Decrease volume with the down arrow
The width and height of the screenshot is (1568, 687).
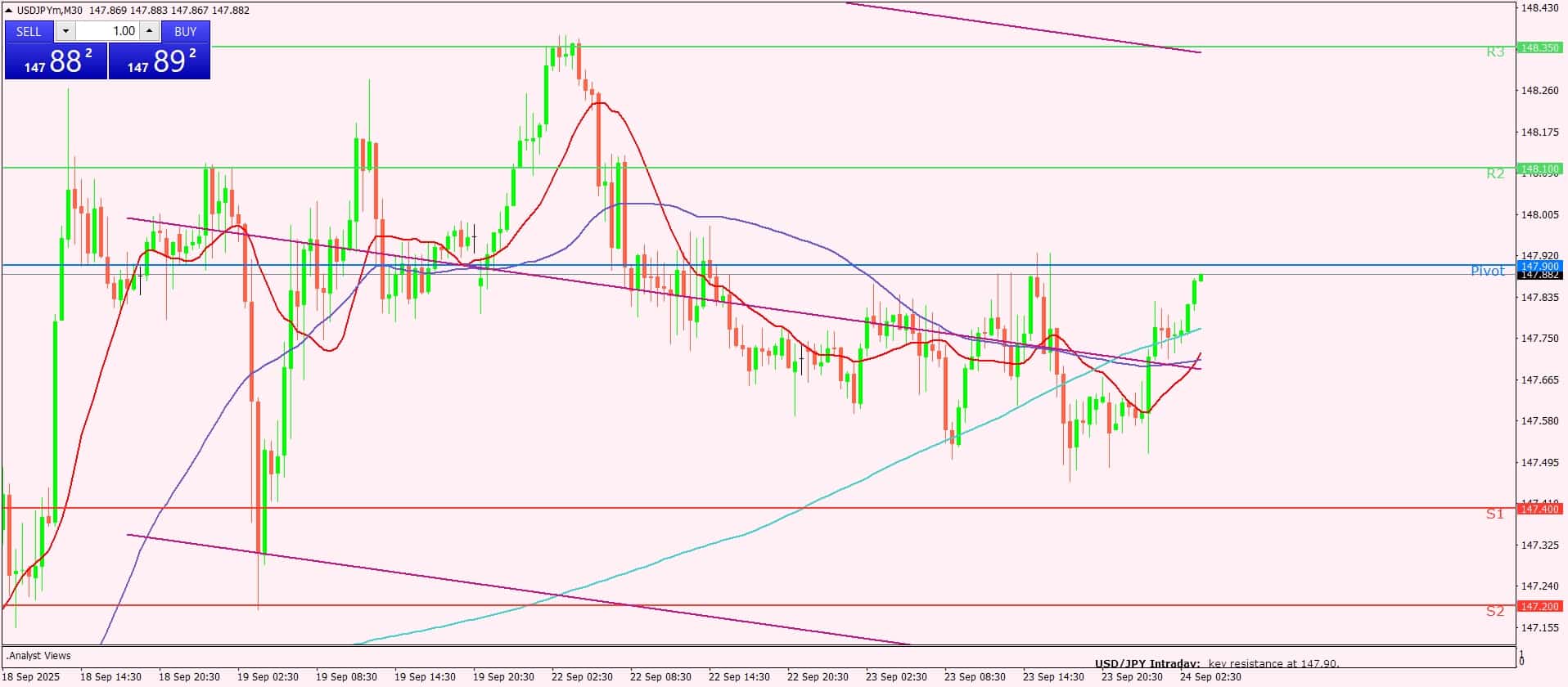(65, 31)
